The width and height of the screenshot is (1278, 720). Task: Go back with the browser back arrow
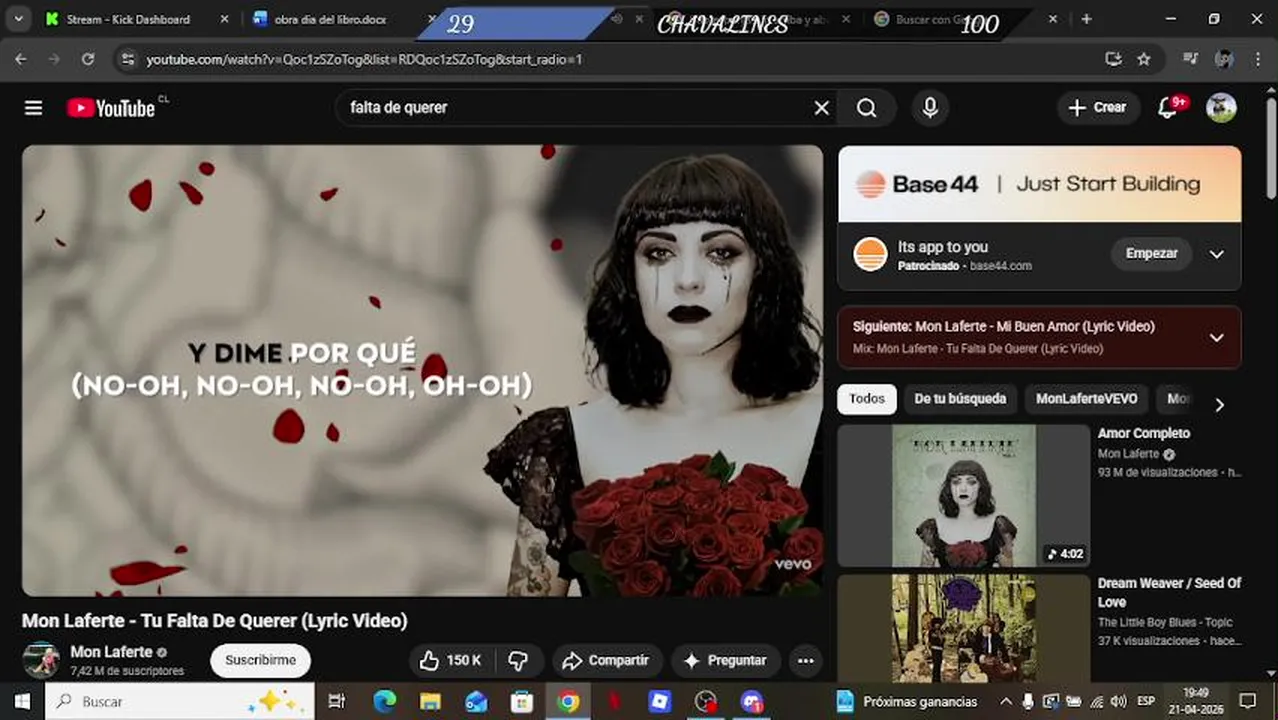(21, 59)
